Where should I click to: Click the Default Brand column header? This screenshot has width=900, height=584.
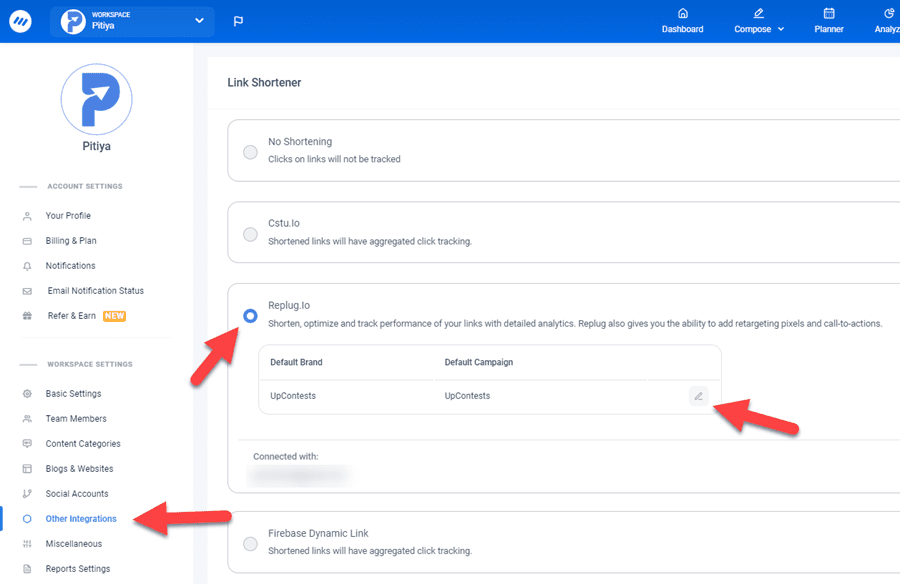coord(296,362)
